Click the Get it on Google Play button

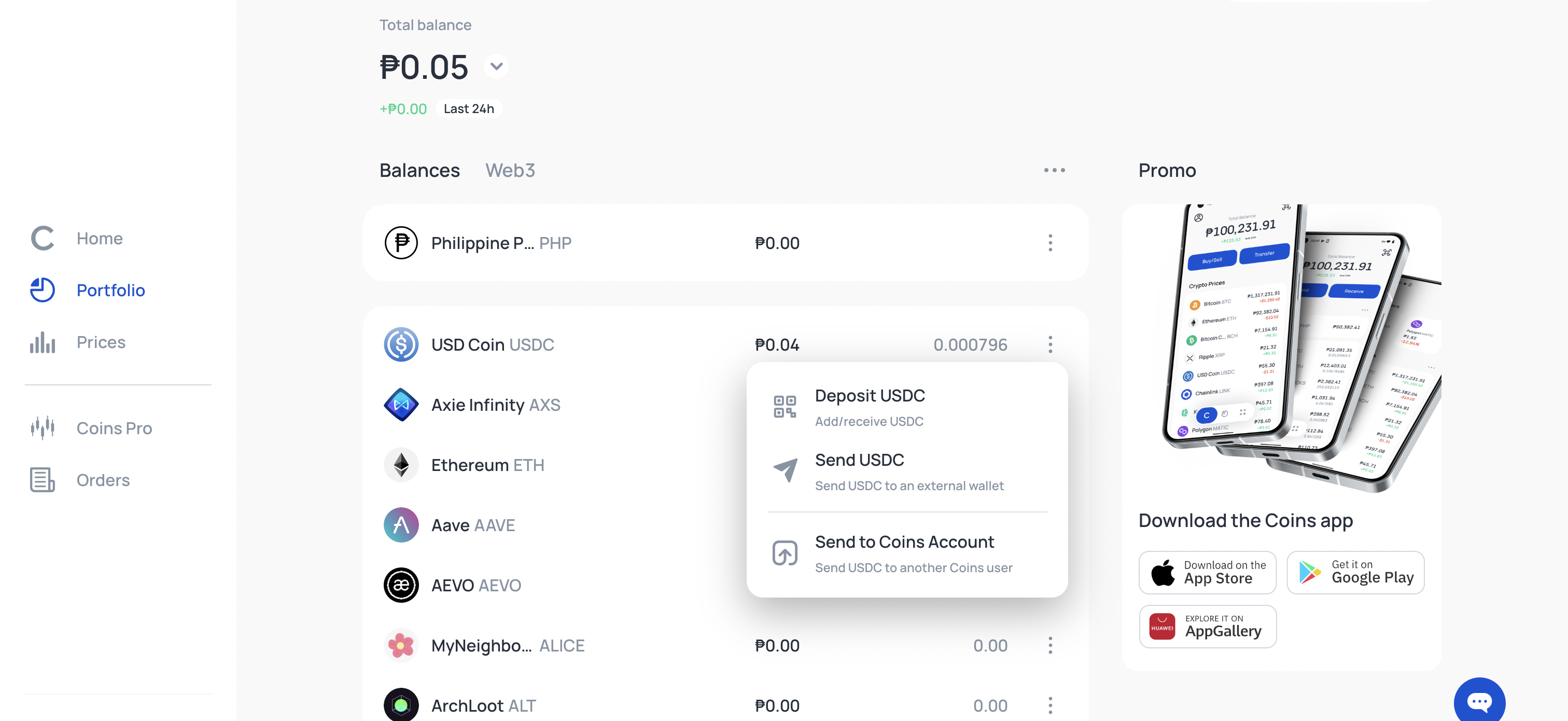(1355, 573)
